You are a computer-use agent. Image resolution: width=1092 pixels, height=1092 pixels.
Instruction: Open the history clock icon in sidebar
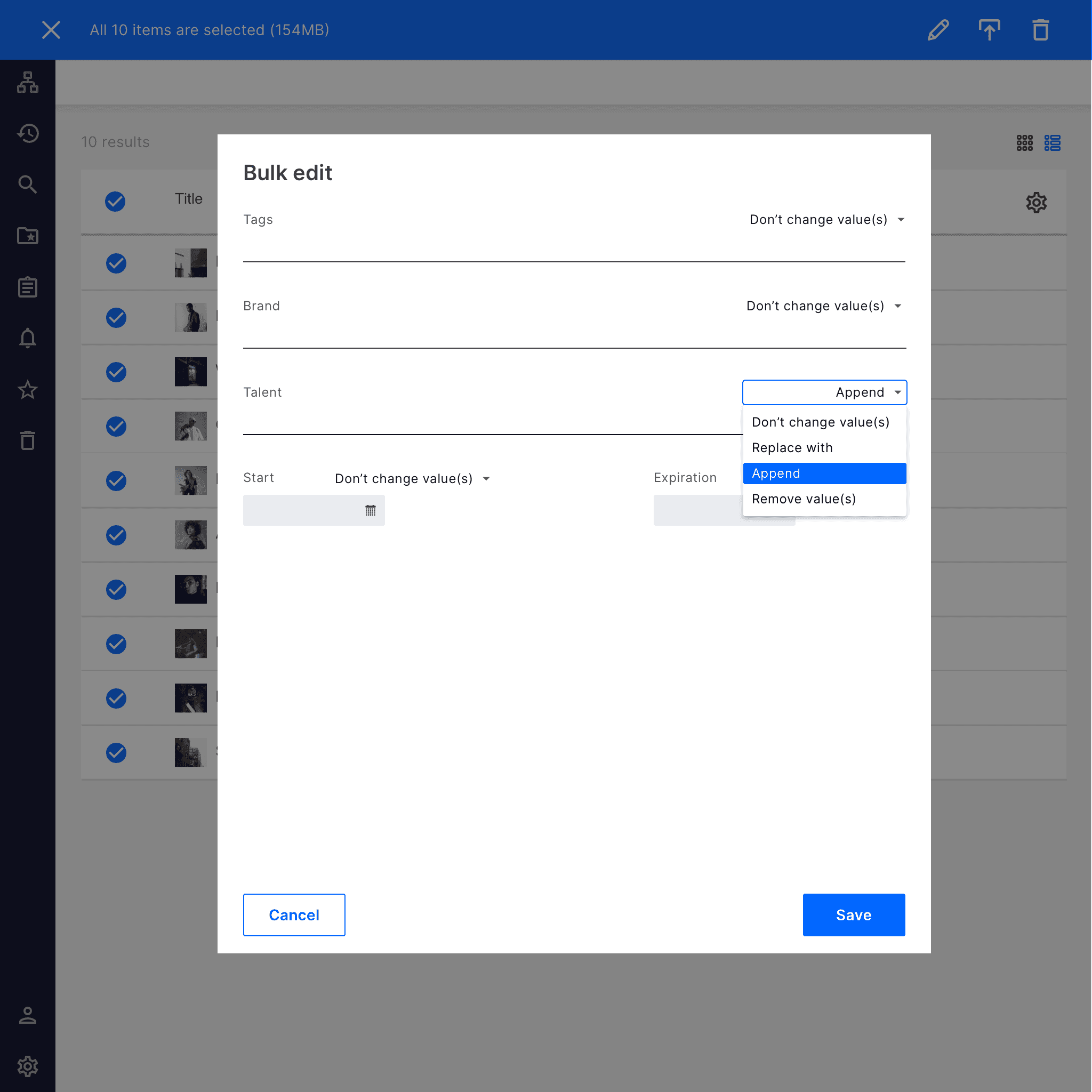28,133
